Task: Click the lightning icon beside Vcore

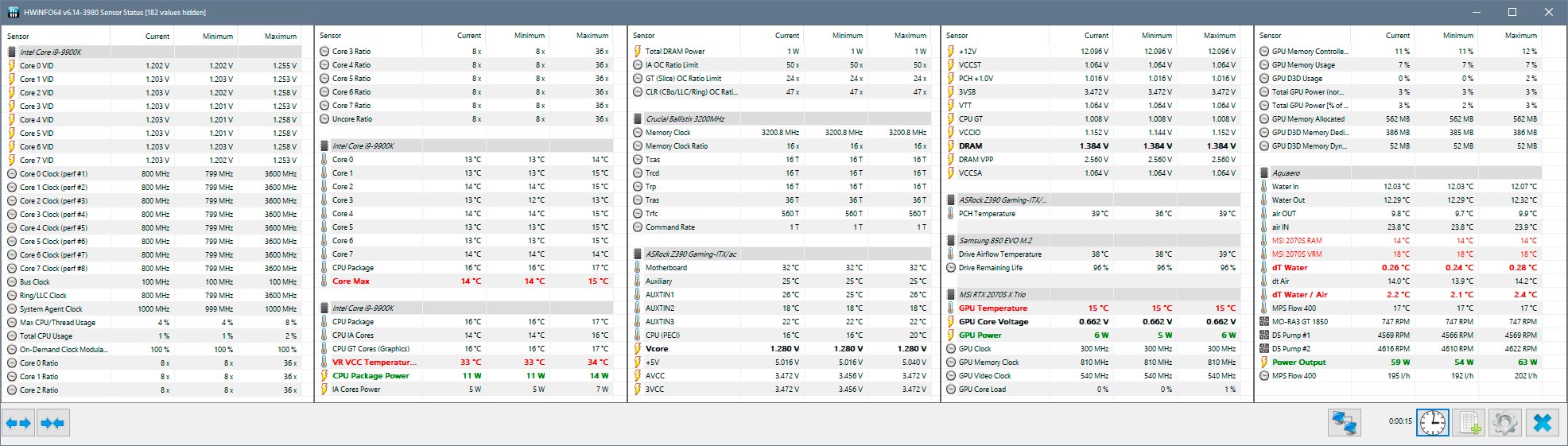Action: pos(638,348)
